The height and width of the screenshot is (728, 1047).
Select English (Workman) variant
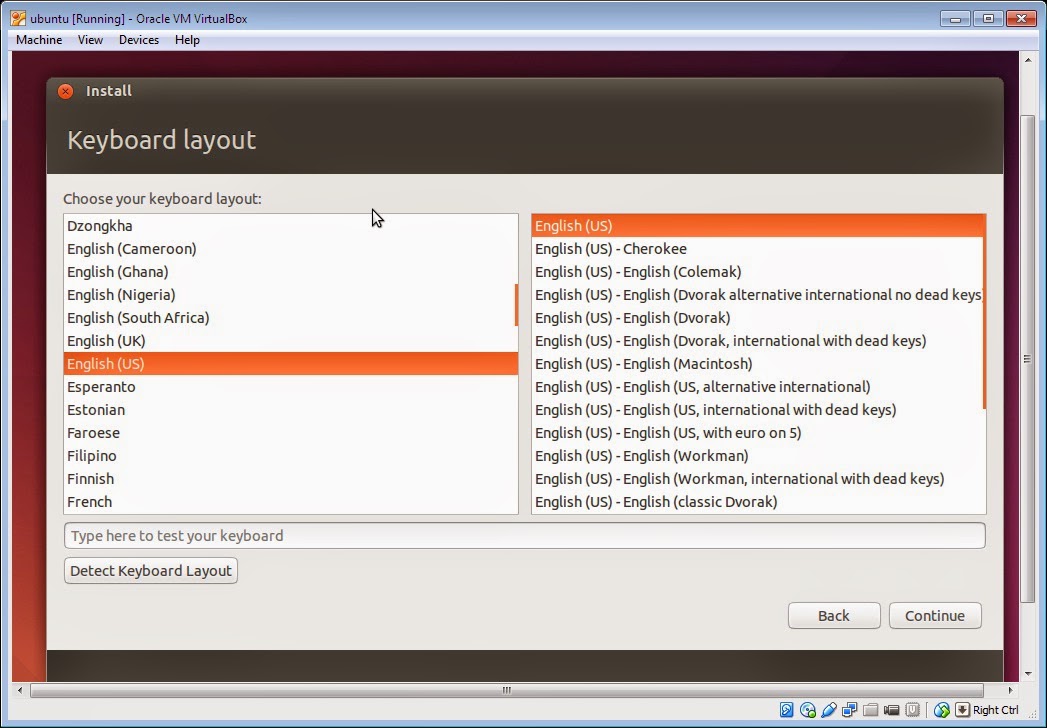tap(758, 456)
